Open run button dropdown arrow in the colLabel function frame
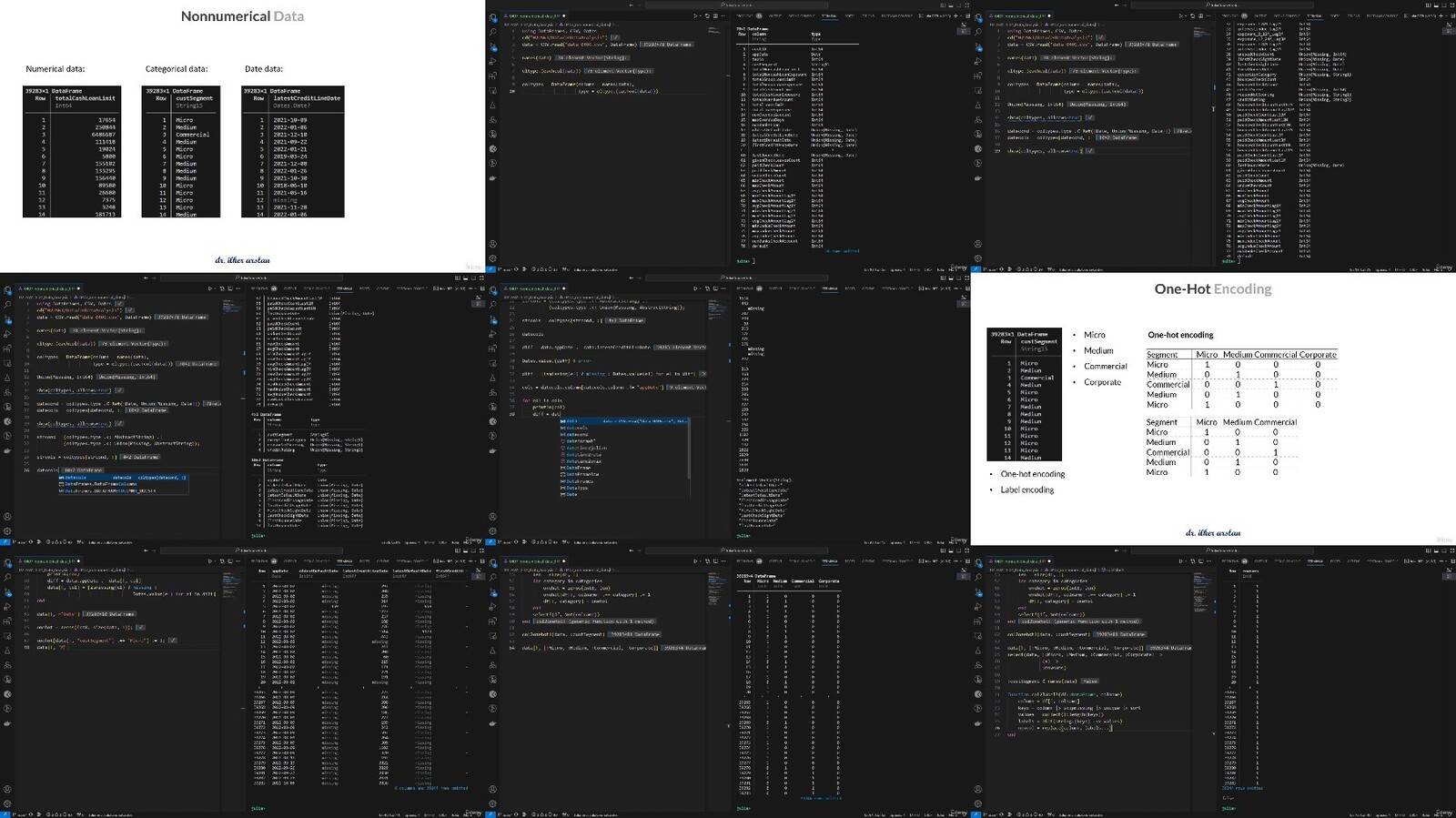Screen dimensions: 1456x818 click(x=1188, y=561)
